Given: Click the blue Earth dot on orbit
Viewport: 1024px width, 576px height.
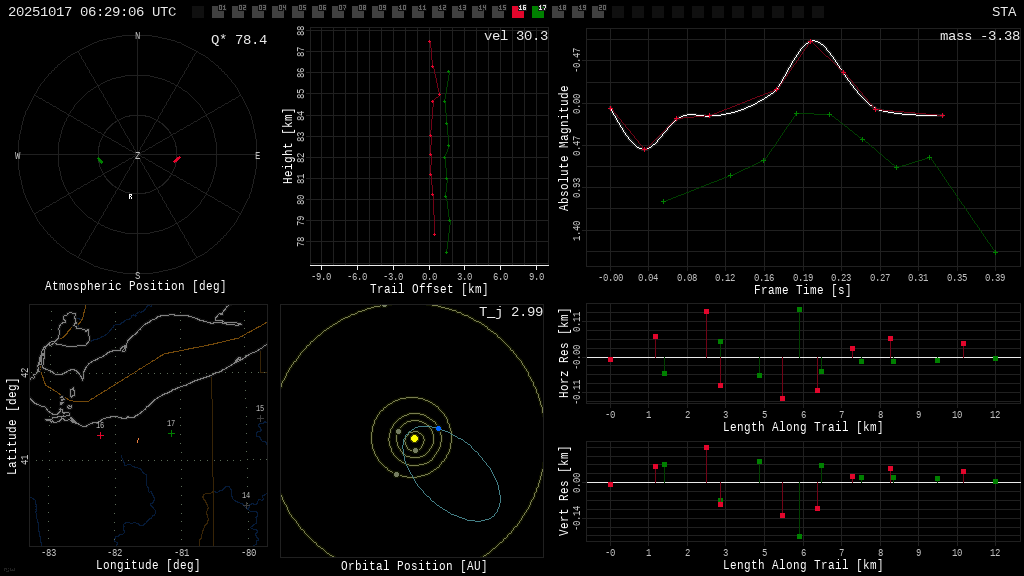Looking at the screenshot, I should coord(438,428).
